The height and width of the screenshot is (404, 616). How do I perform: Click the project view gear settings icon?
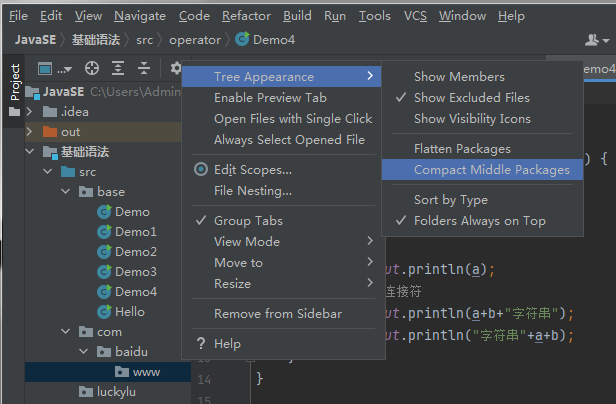coord(174,68)
